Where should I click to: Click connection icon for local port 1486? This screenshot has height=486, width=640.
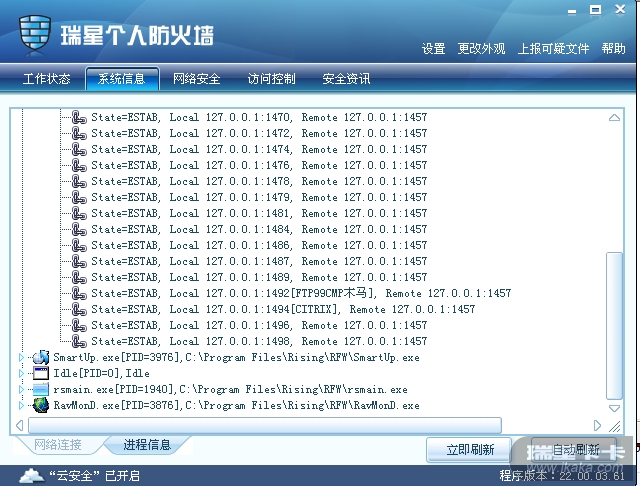click(x=79, y=245)
